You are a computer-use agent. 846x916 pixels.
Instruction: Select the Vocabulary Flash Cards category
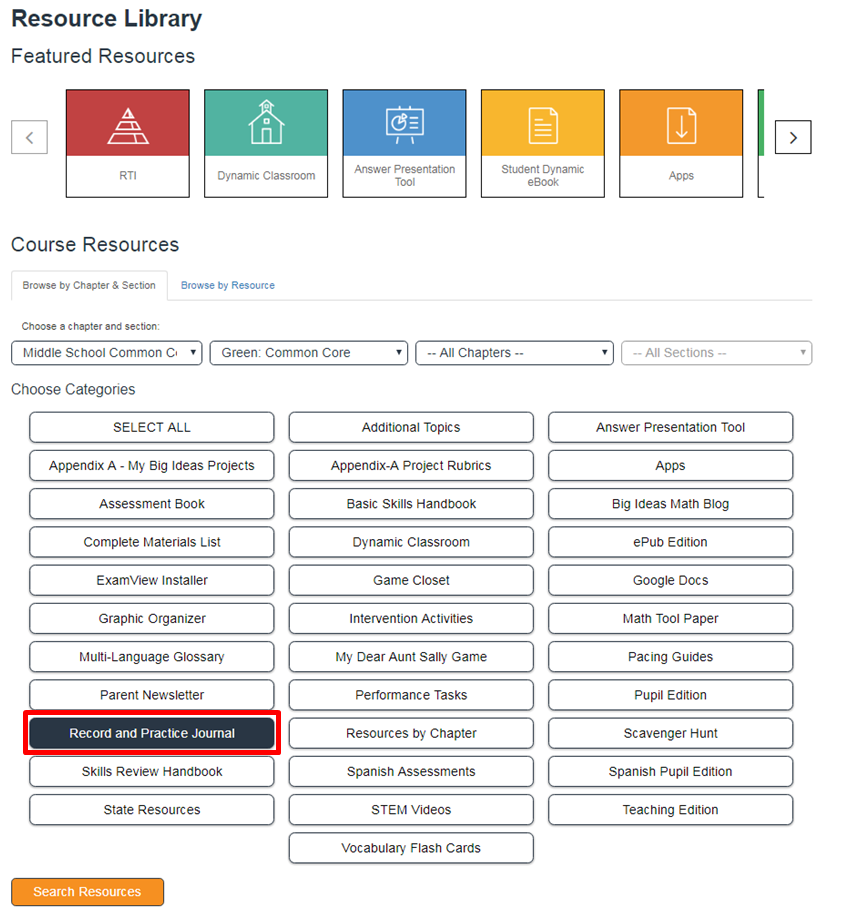(x=411, y=848)
